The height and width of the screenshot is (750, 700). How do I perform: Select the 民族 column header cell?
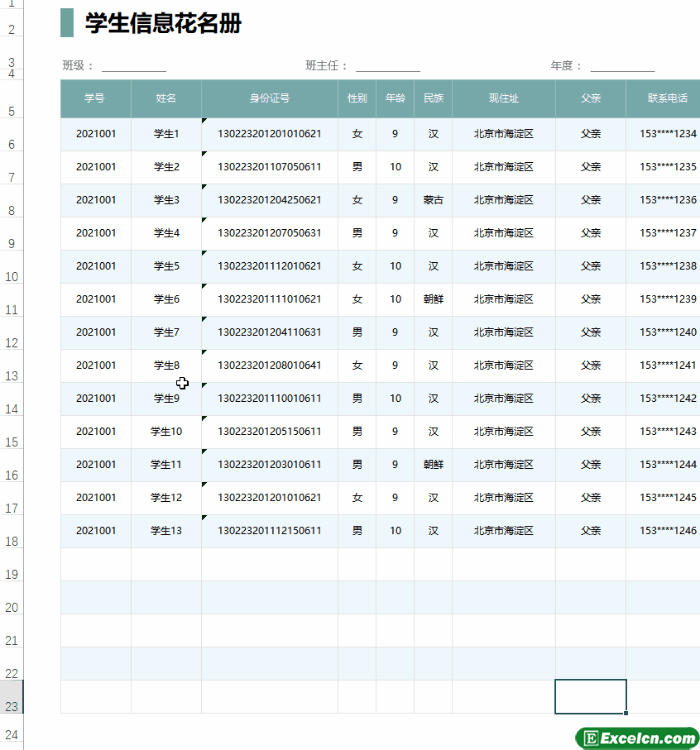433,99
